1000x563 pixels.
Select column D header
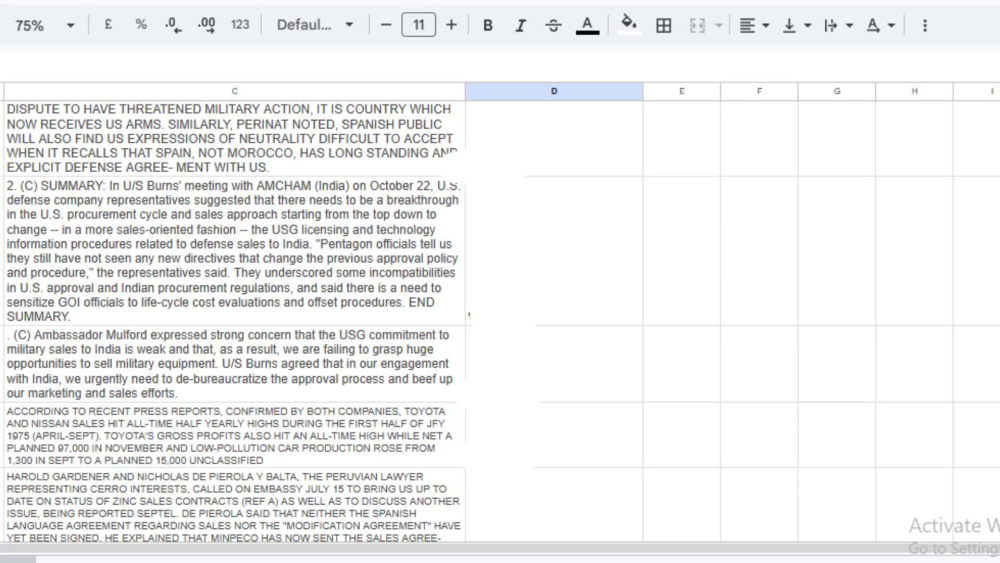pos(554,91)
